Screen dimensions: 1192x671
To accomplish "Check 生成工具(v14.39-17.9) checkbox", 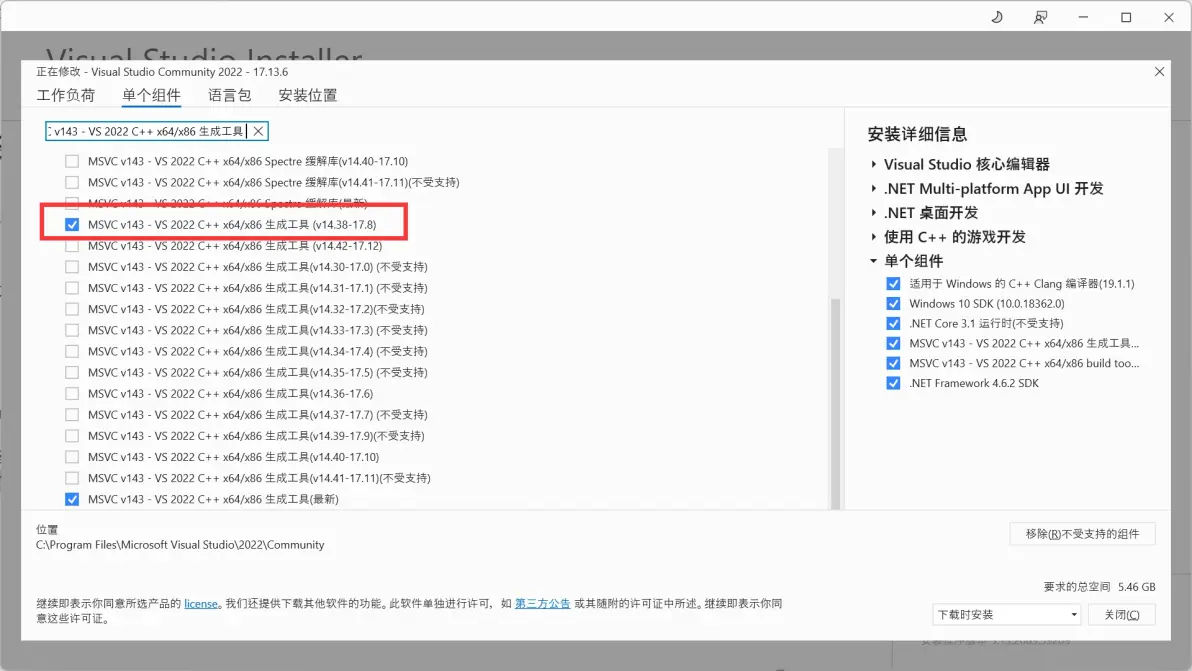I will (71, 436).
